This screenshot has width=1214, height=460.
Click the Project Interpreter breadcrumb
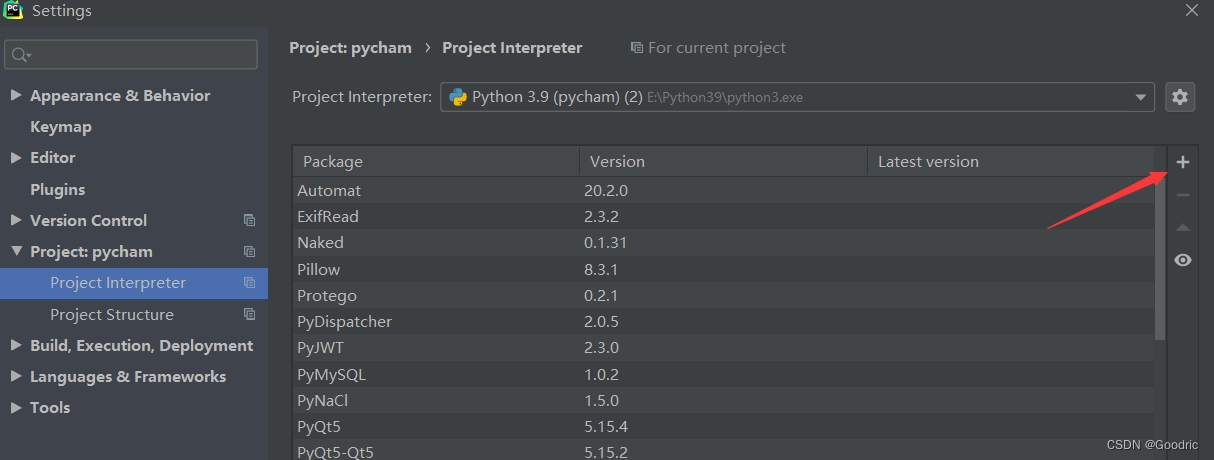(512, 47)
